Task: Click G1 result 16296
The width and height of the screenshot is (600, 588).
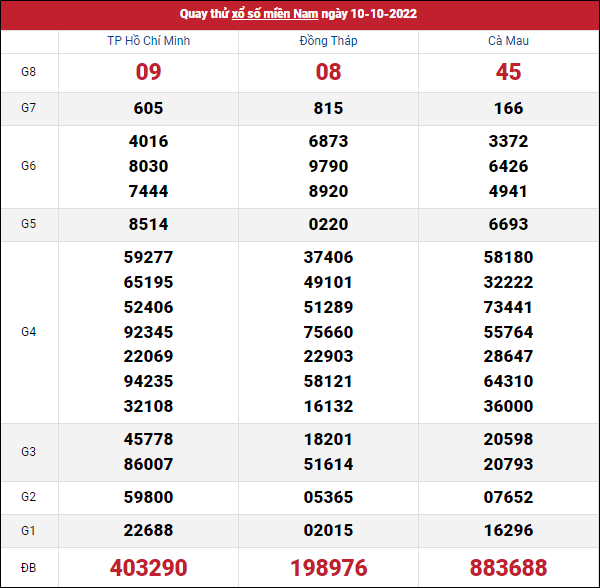Action: [x=509, y=530]
